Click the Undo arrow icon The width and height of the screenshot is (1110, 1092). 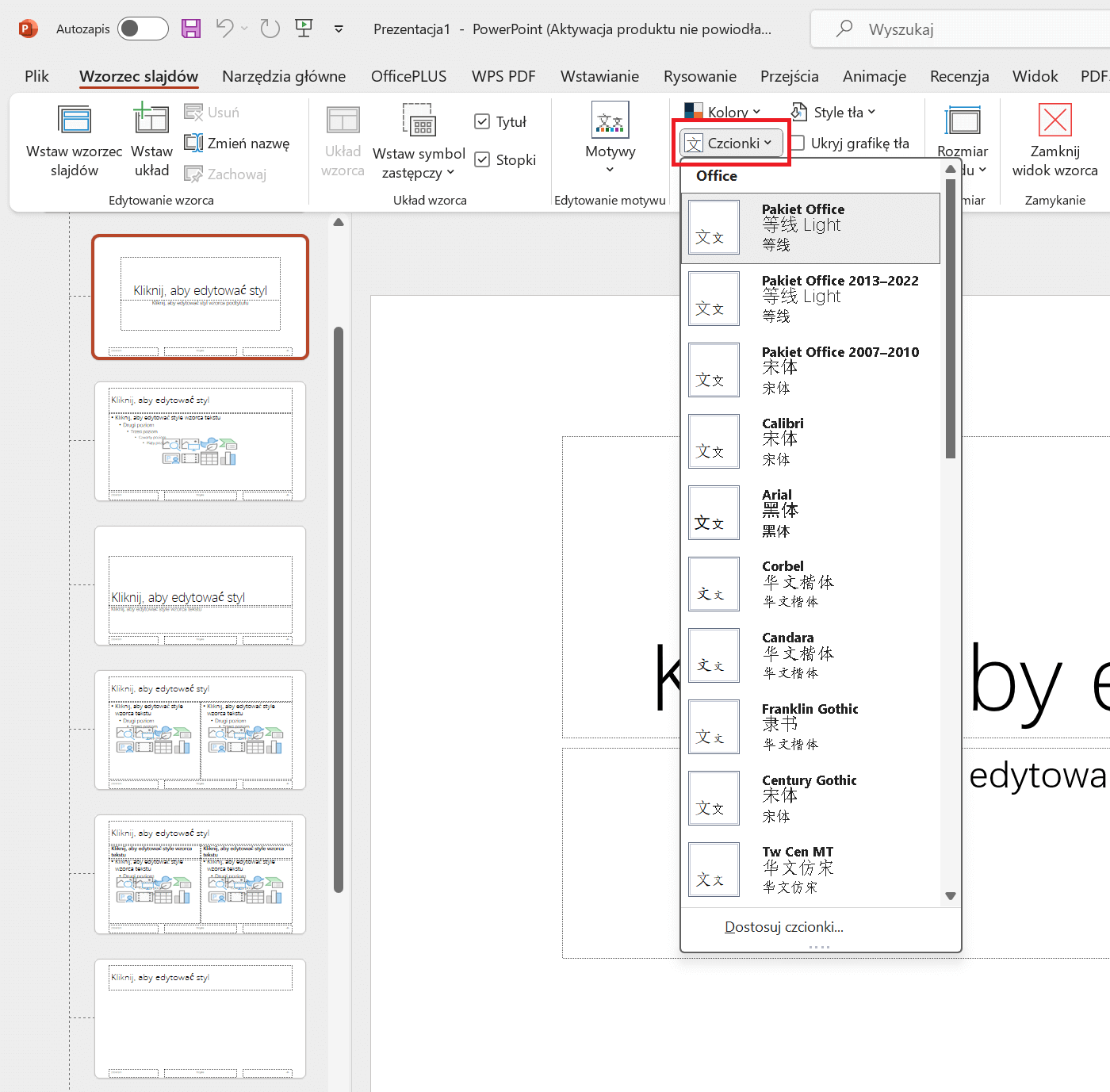pyautogui.click(x=224, y=29)
